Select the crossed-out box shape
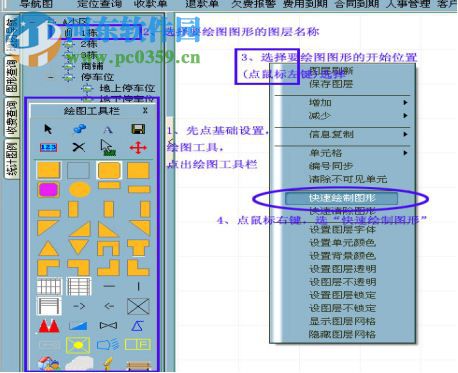The height and width of the screenshot is (373, 458). [138, 306]
